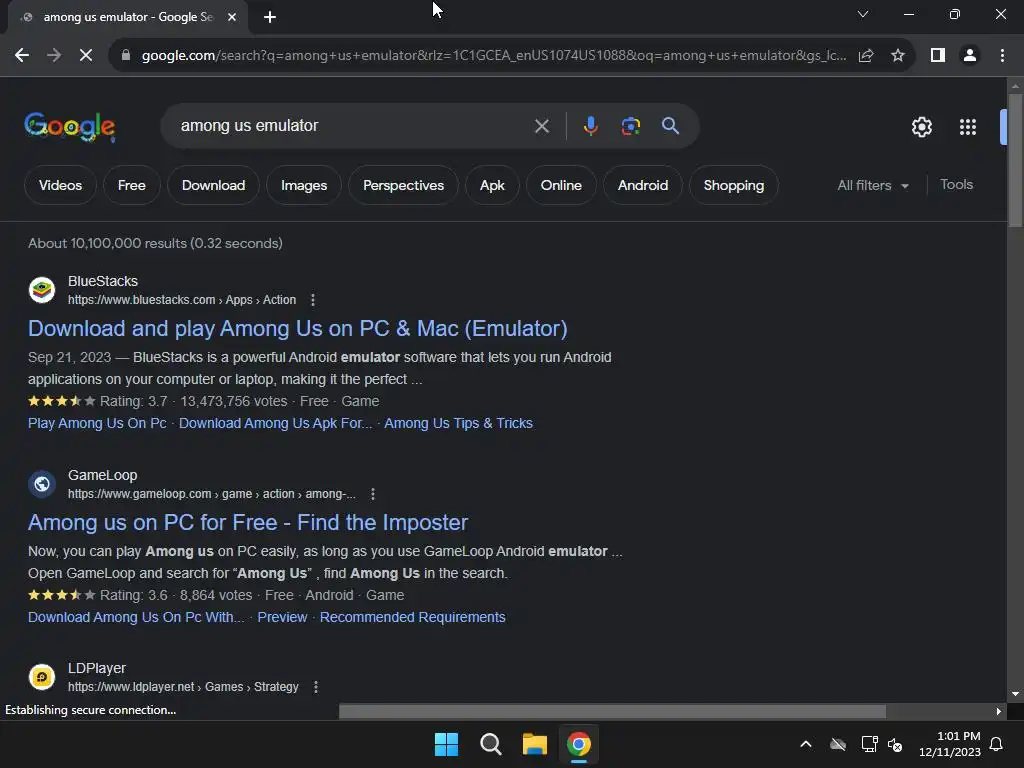Select the Images filter chip

click(304, 185)
